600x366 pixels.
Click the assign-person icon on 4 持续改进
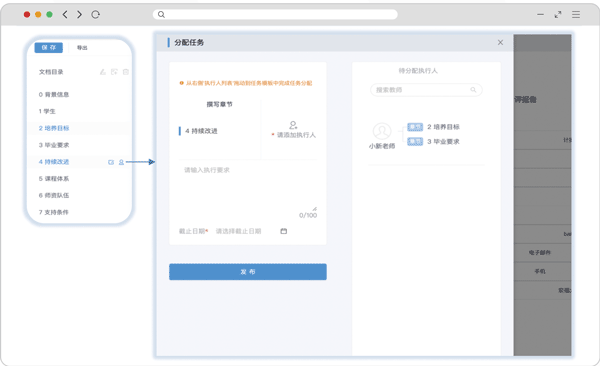121,162
